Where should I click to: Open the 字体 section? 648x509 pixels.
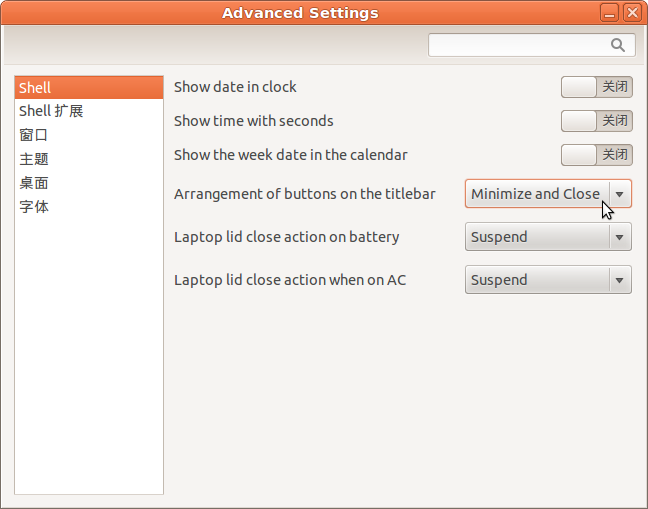pyautogui.click(x=89, y=207)
